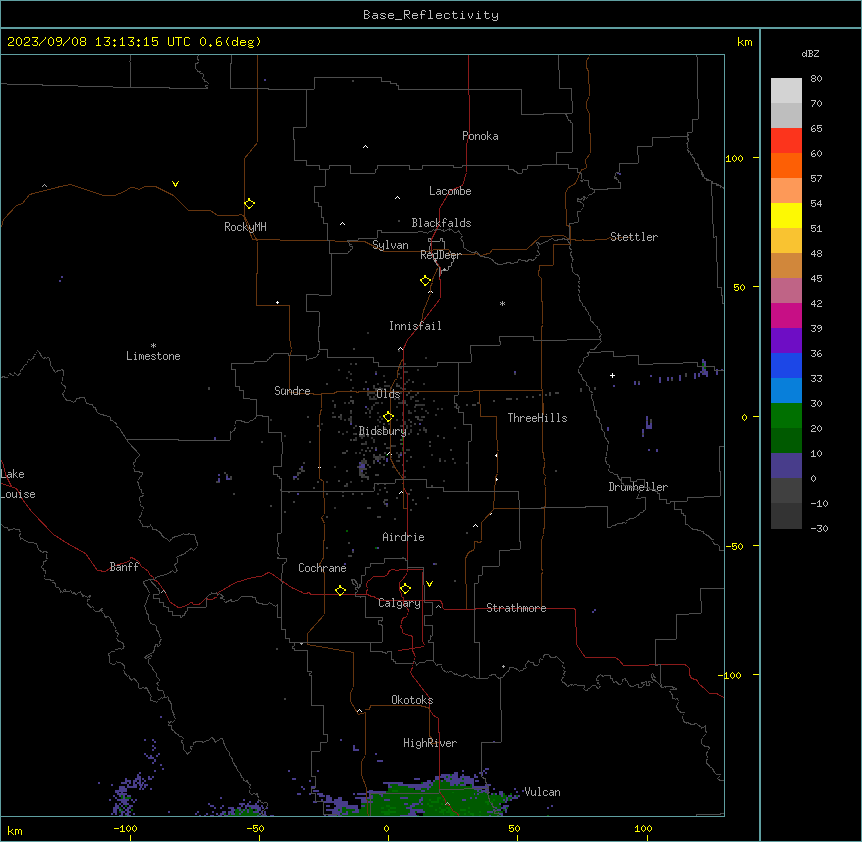Click the light grey swatch between 80 and 70 dBZ
The height and width of the screenshot is (842, 862).
[x=786, y=91]
